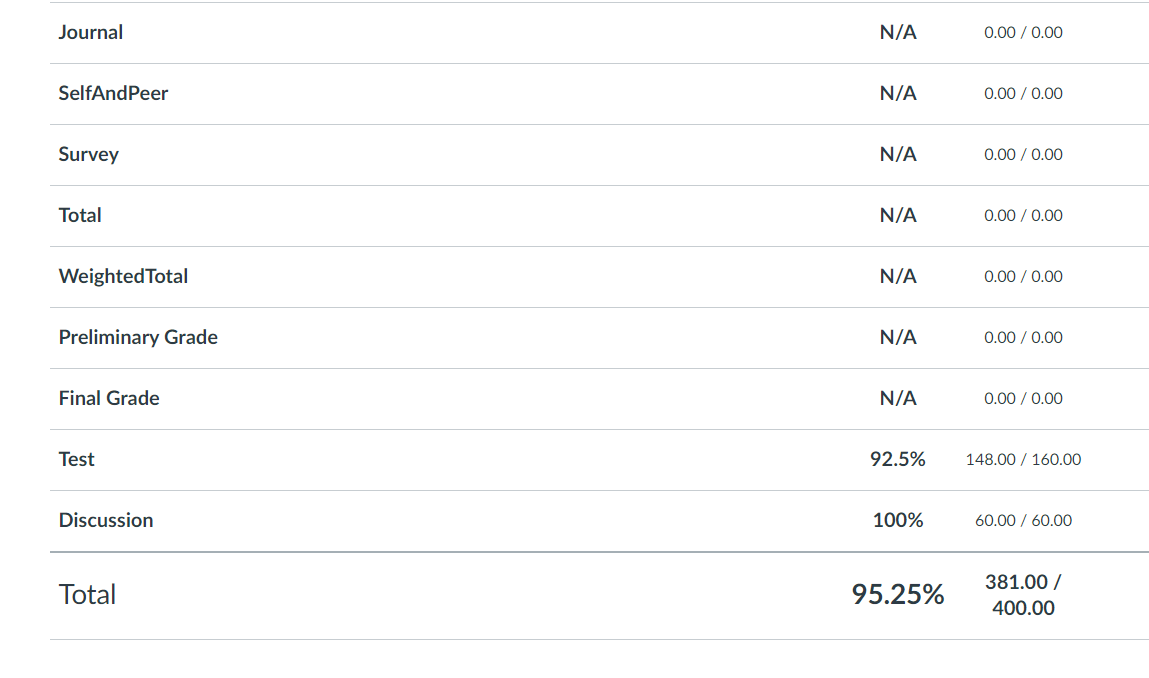Screen dimensions: 1149x678
Task: Select the Discussion row label
Action: 106,521
